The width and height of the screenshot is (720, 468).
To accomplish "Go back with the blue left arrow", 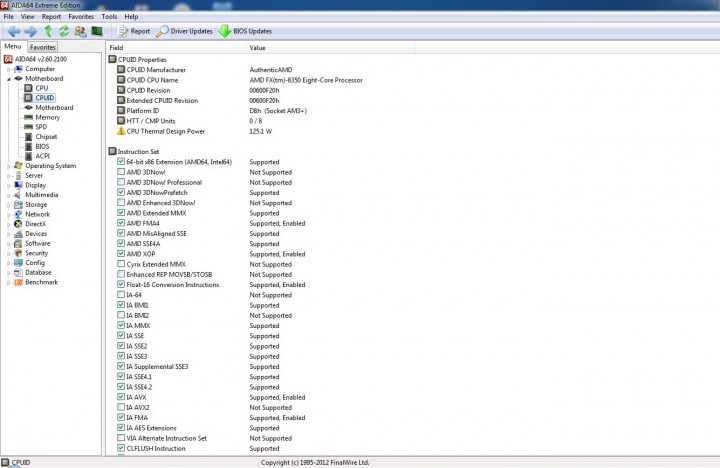I will pyautogui.click(x=14, y=31).
